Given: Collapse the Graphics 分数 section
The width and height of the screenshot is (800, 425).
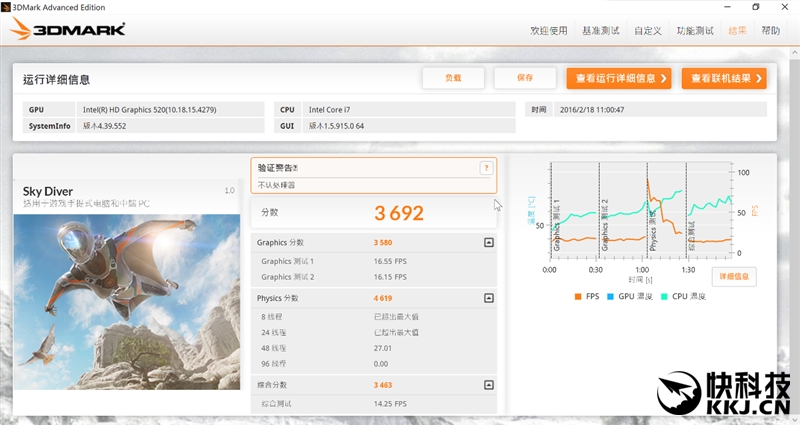Looking at the screenshot, I should pyautogui.click(x=489, y=242).
